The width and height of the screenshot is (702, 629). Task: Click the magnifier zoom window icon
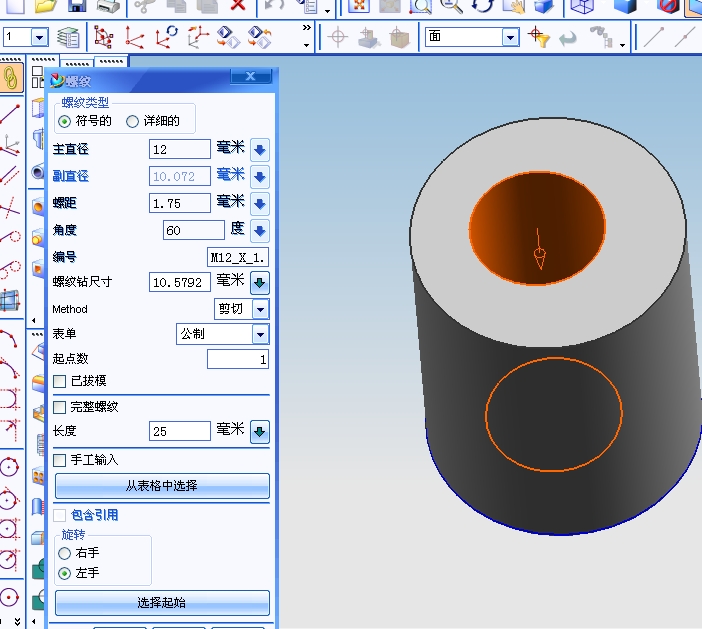[x=420, y=6]
